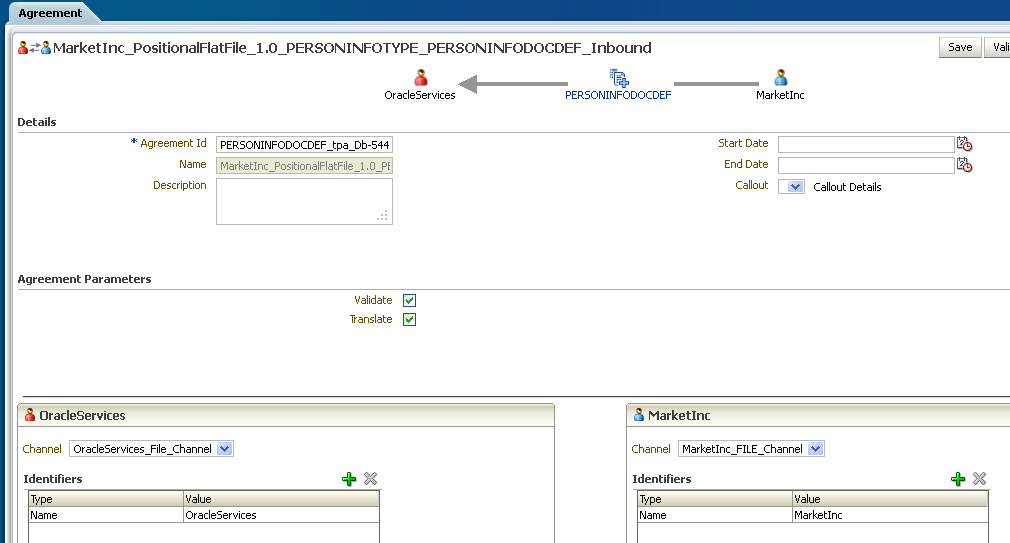Add identifier to OracleServices with green plus
Viewport: 1010px width, 543px height.
(x=349, y=479)
